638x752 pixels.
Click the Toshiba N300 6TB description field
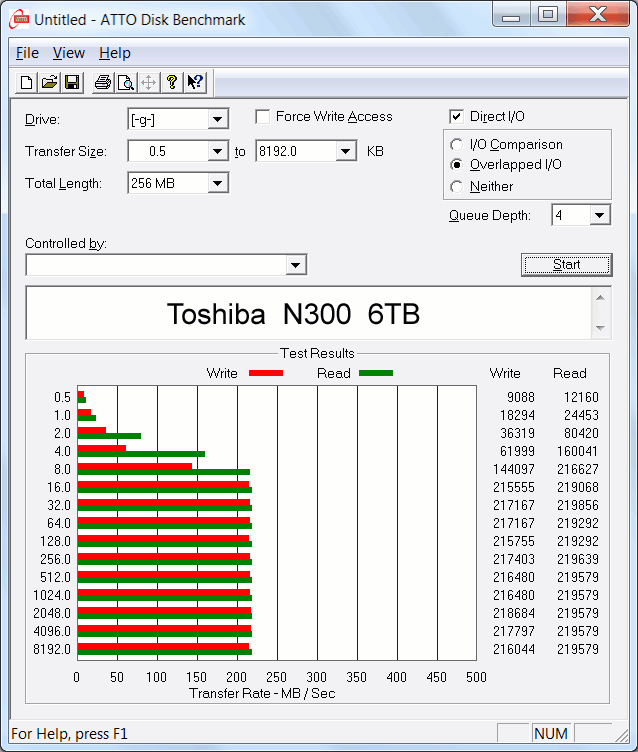[309, 313]
